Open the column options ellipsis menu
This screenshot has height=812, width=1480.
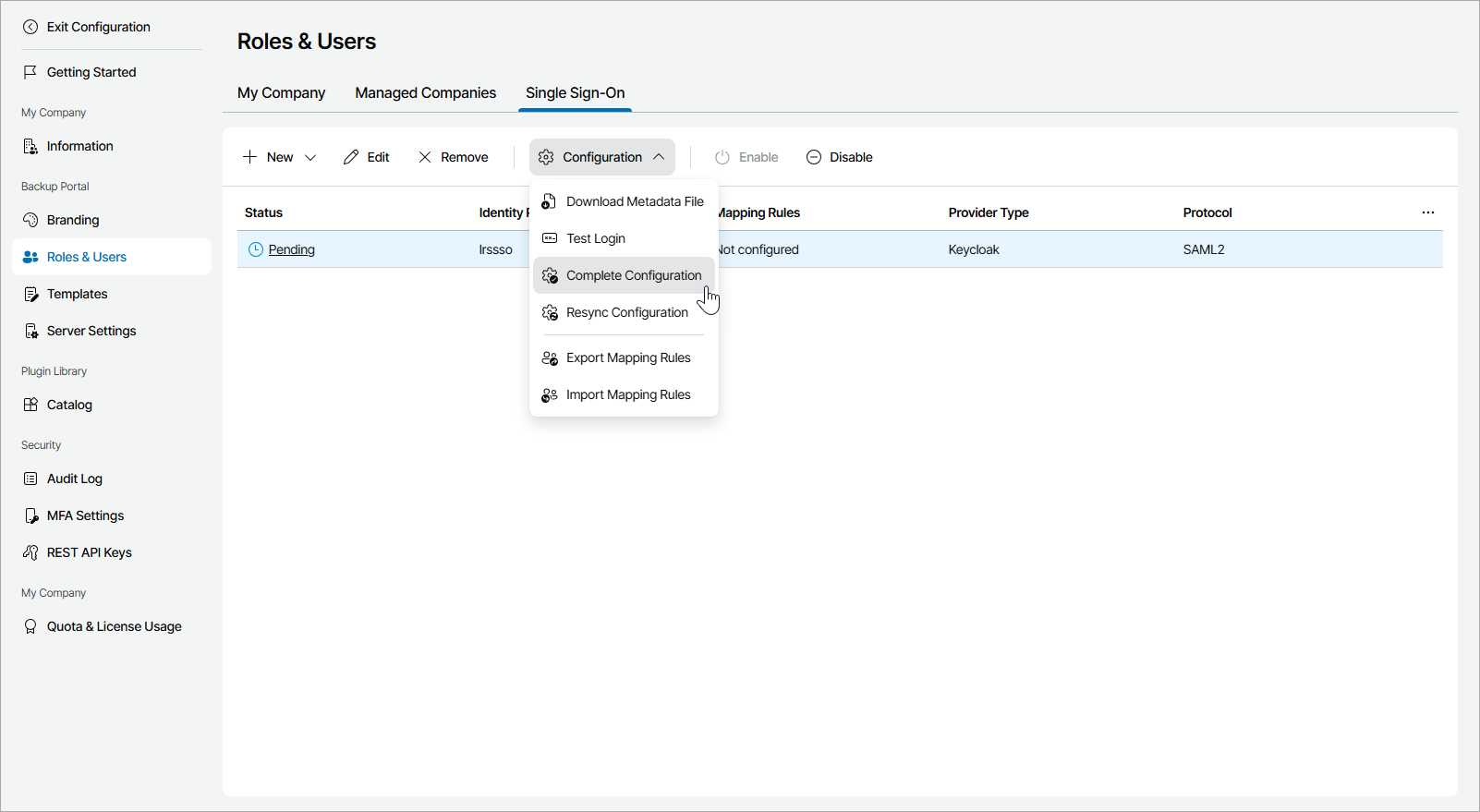[x=1427, y=212]
